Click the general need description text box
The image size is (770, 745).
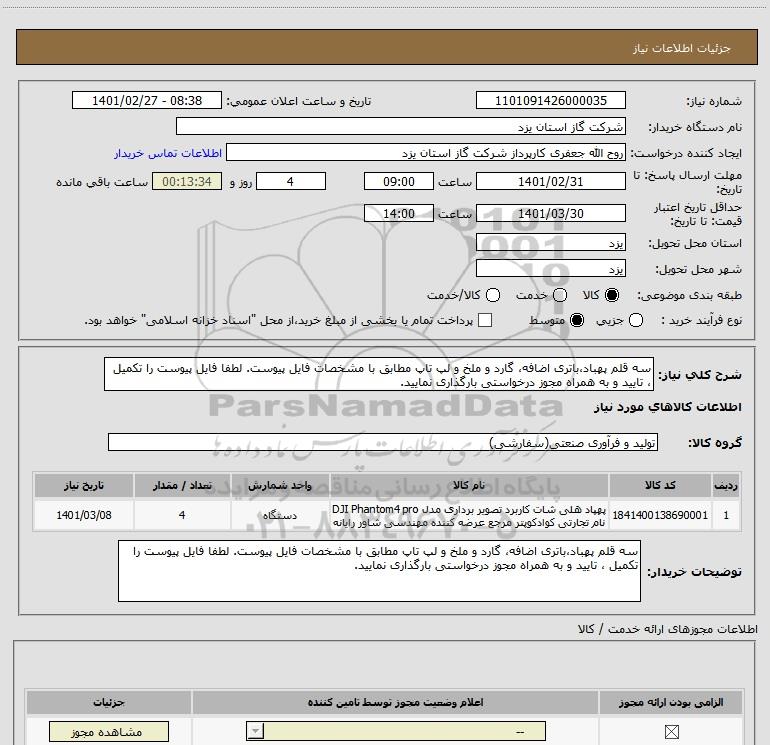[379, 375]
